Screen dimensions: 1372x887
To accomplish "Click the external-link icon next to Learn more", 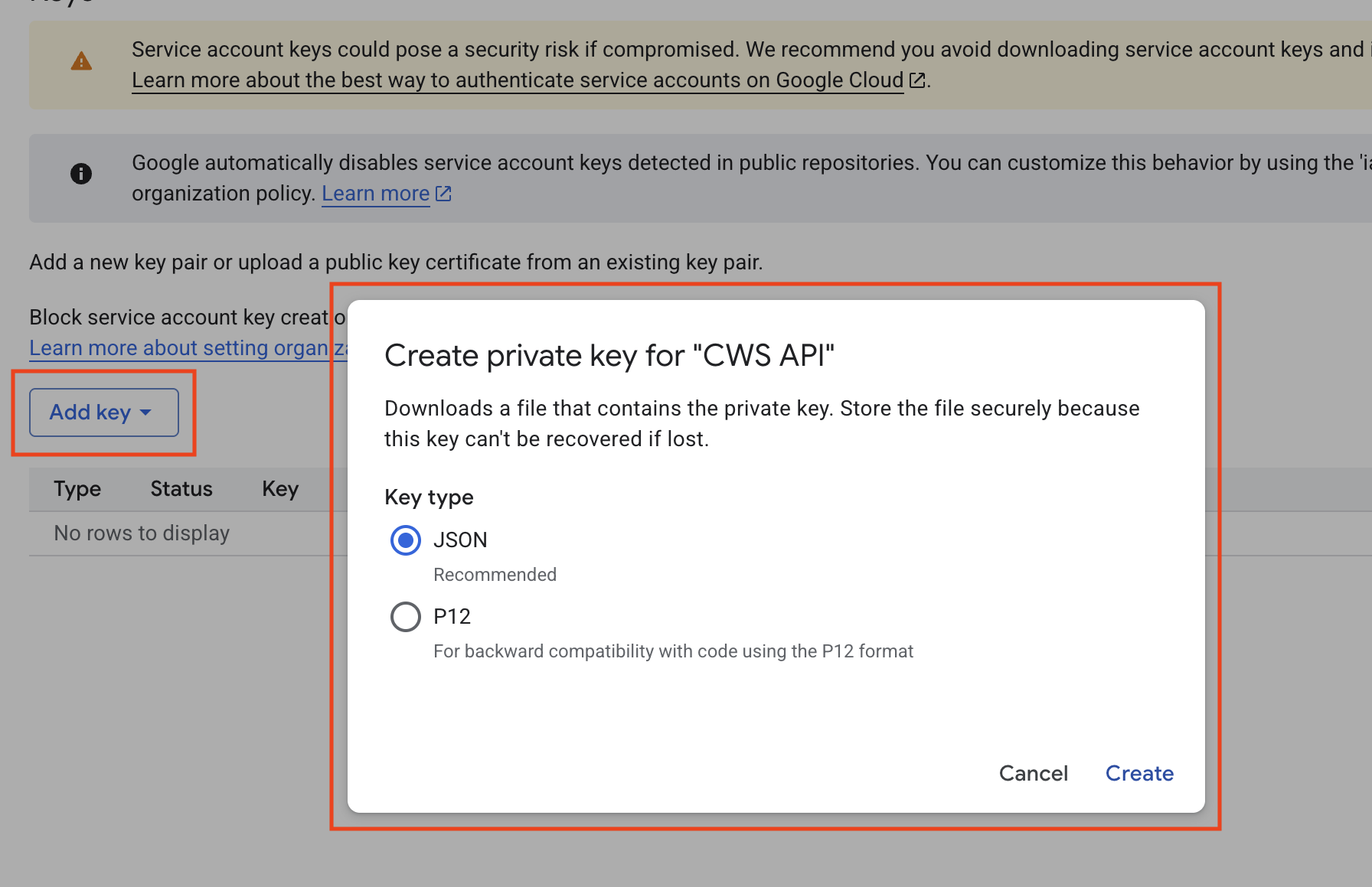I will point(443,194).
